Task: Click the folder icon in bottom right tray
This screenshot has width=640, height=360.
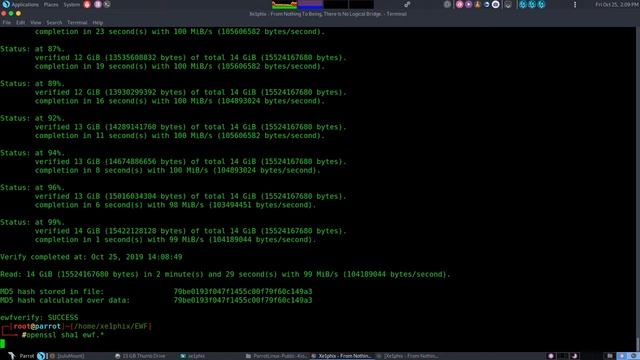Action: [x=610, y=356]
